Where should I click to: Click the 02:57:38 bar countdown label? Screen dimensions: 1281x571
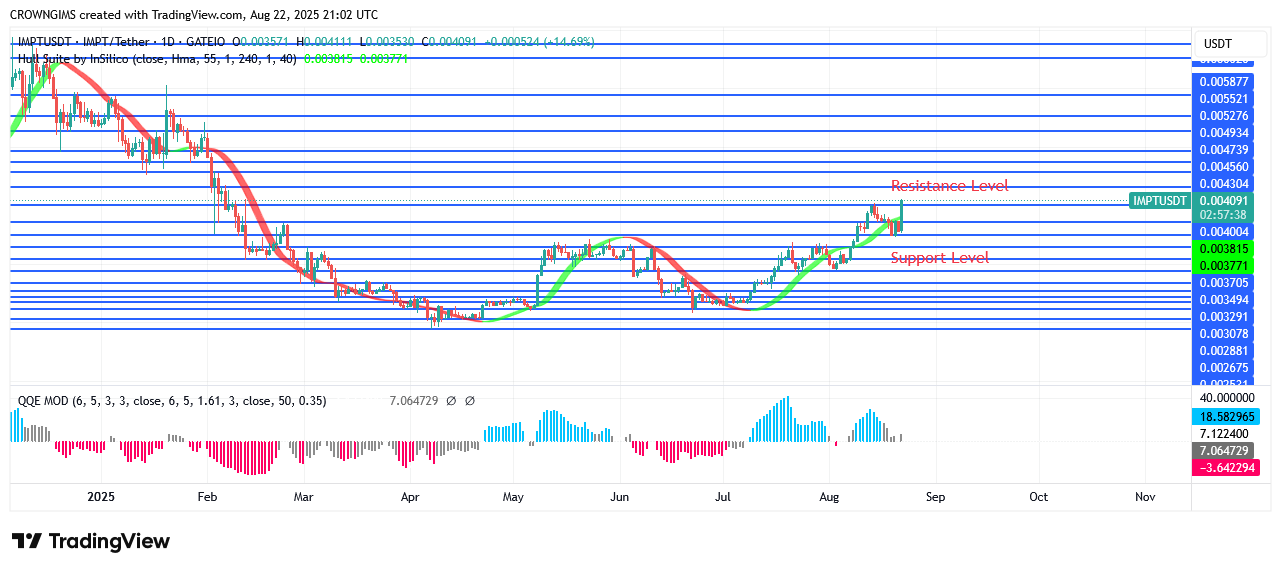coord(1224,214)
